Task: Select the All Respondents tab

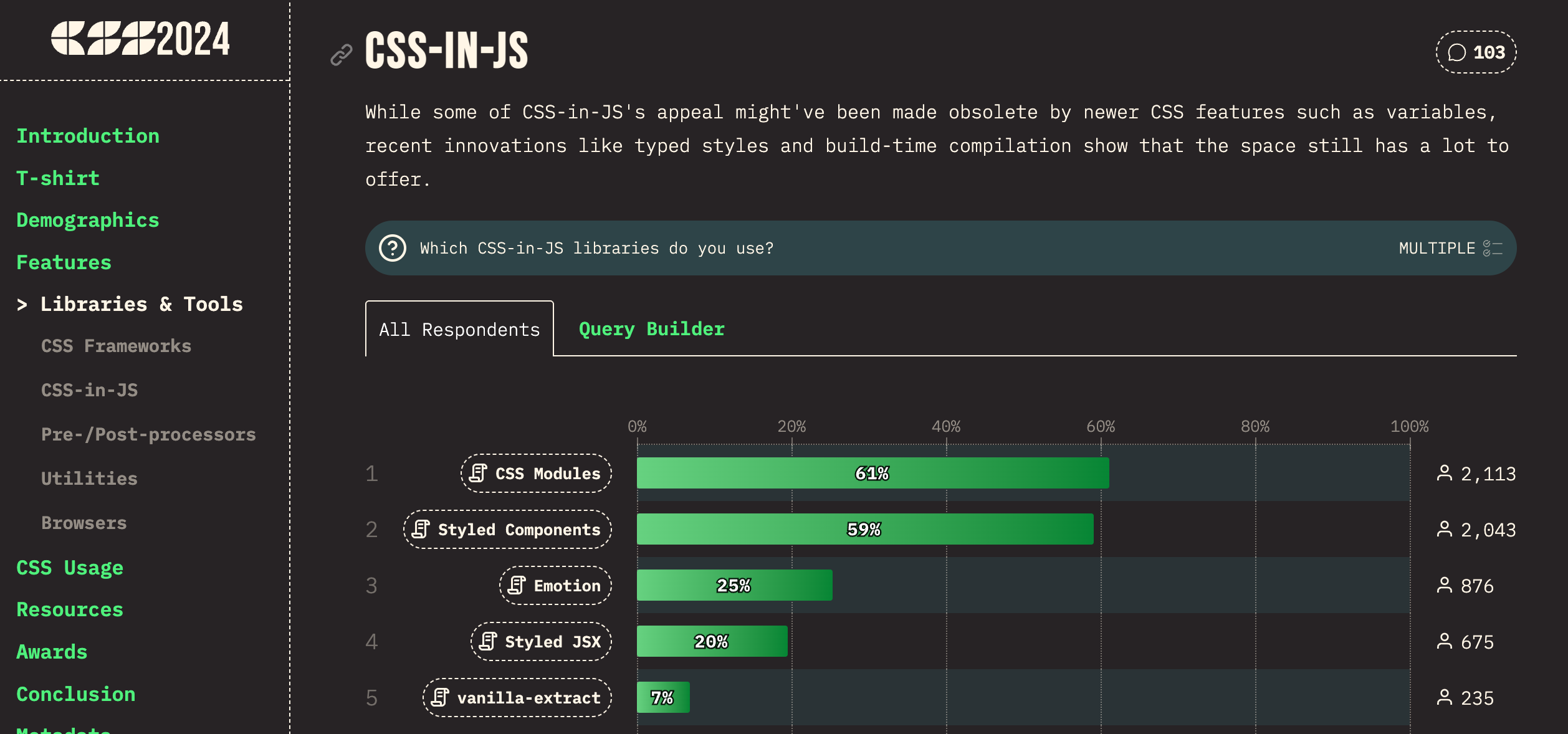Action: [x=459, y=329]
